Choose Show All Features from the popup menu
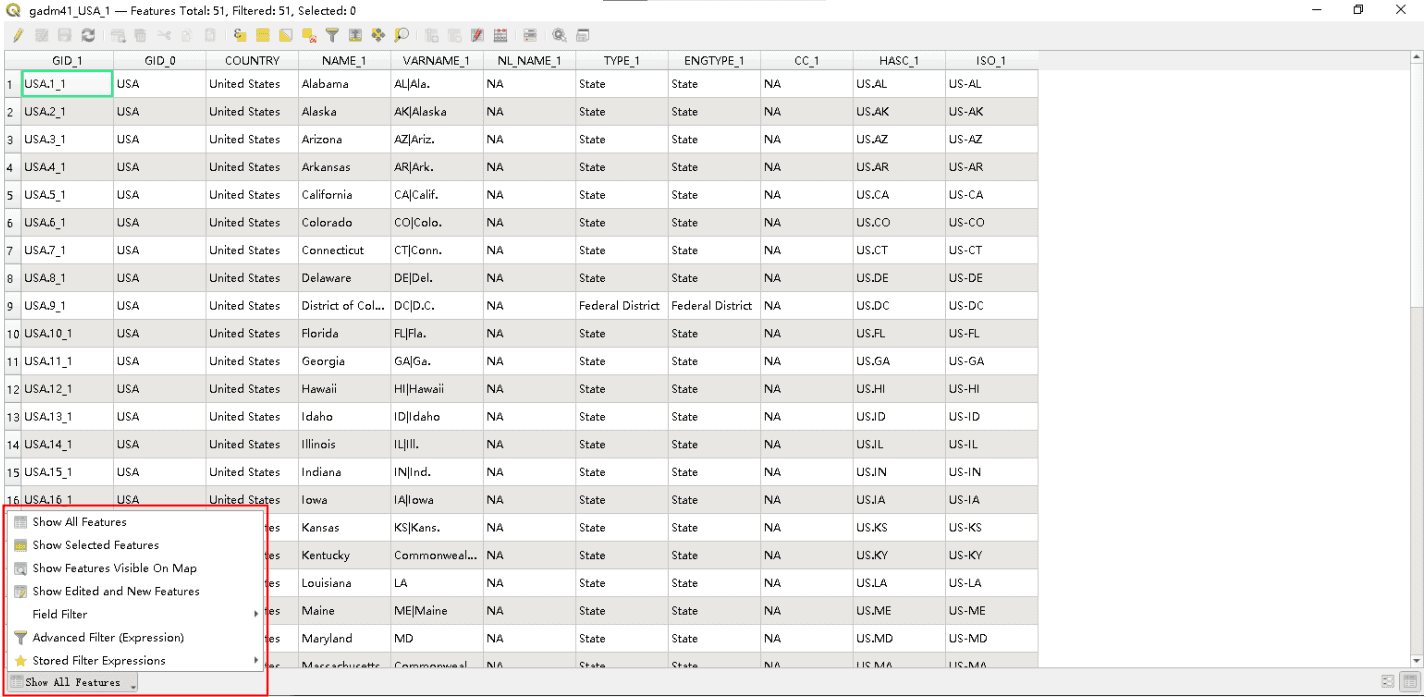 click(135, 522)
